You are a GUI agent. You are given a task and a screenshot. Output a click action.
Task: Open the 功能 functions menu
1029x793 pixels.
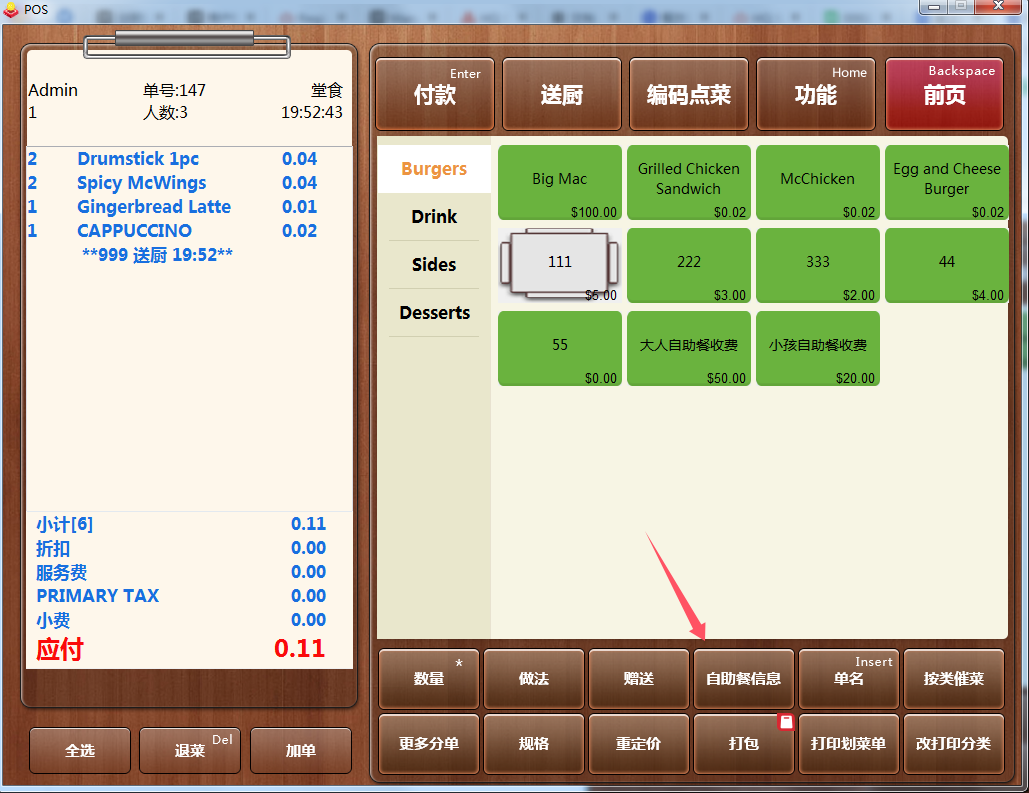point(816,94)
